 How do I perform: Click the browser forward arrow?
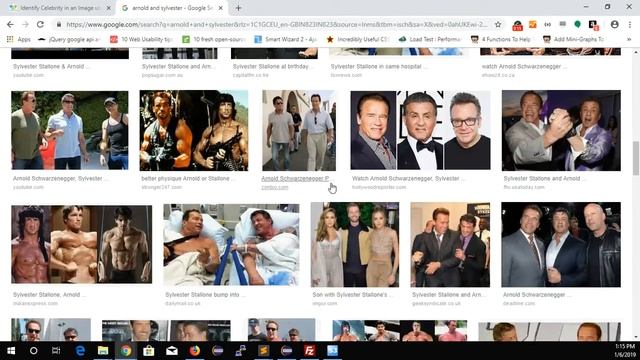(25, 24)
